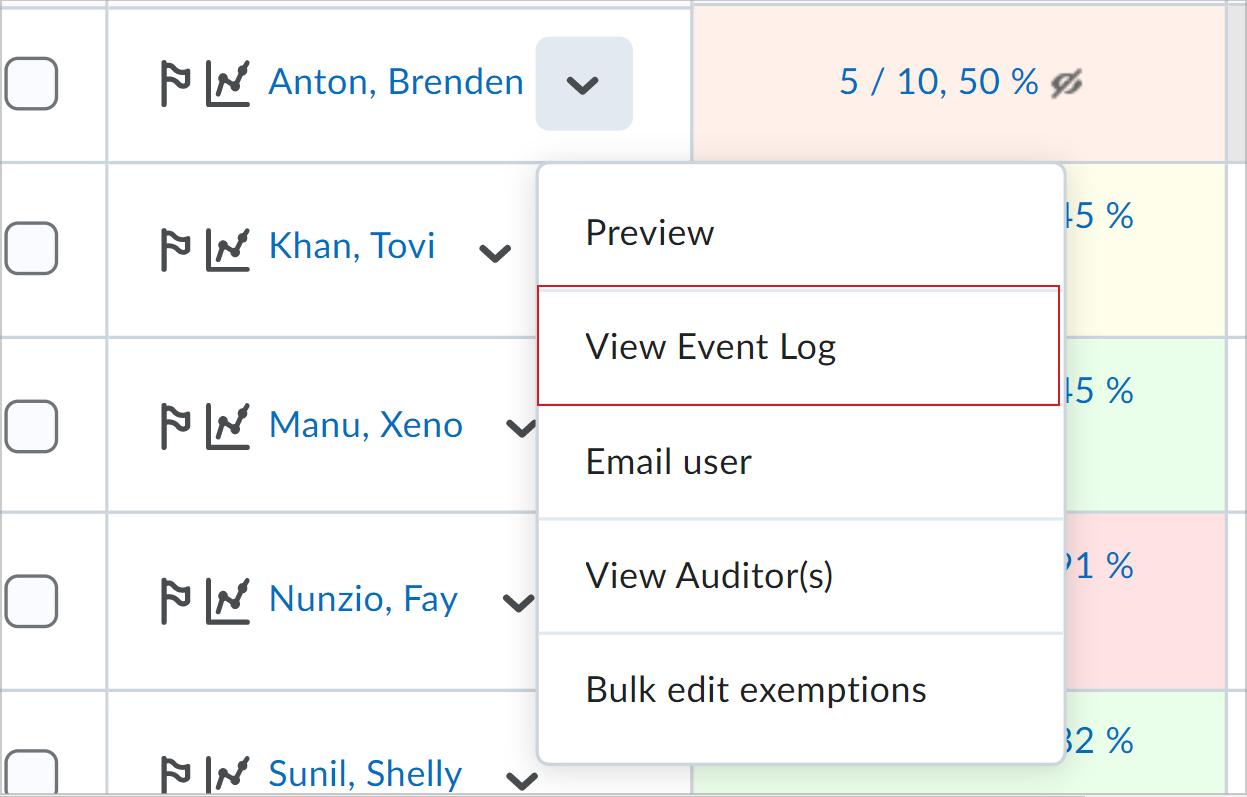
Task: Check the checkbox beside Nunzio, Fay
Action: [31, 601]
